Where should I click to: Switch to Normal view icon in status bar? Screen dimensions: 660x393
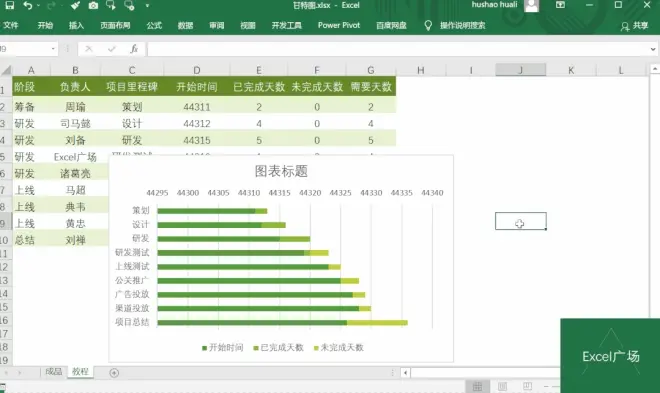coord(477,386)
